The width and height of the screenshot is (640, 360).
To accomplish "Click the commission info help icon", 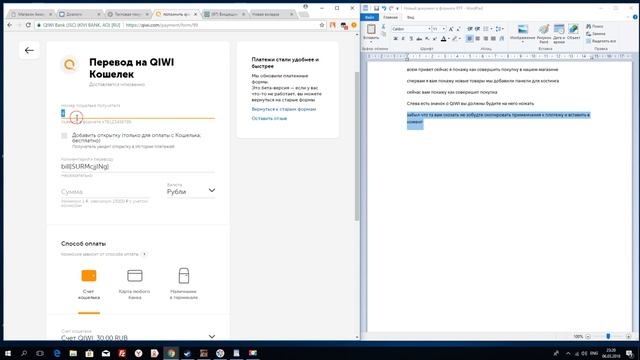I will (144, 254).
